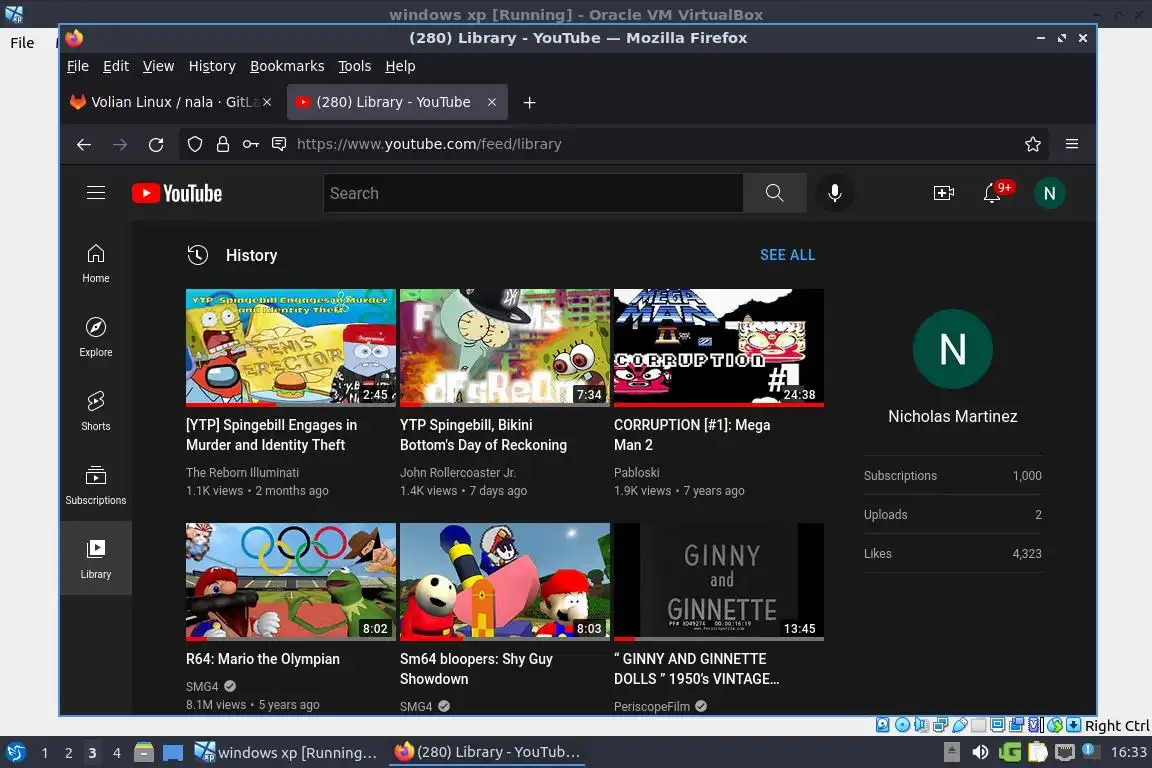Play R64: Mario the Olympian thumbnail
The image size is (1152, 768).
291,581
